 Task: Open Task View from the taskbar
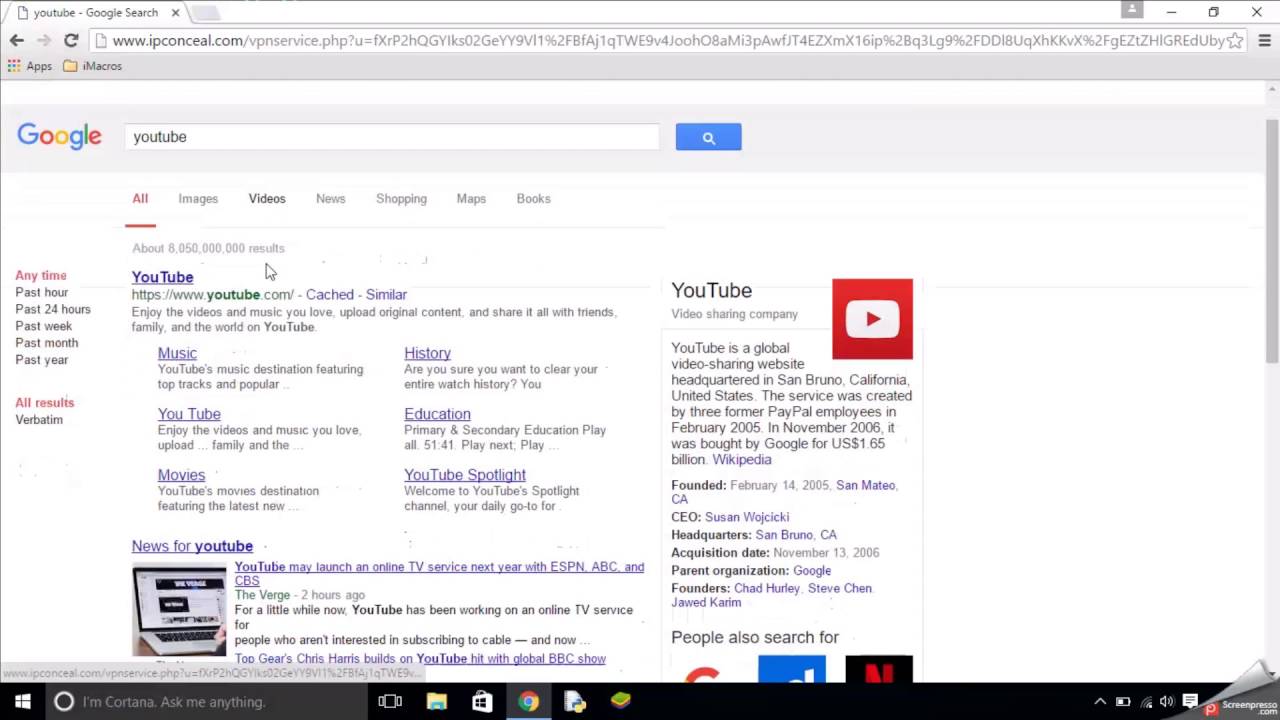pyautogui.click(x=390, y=701)
